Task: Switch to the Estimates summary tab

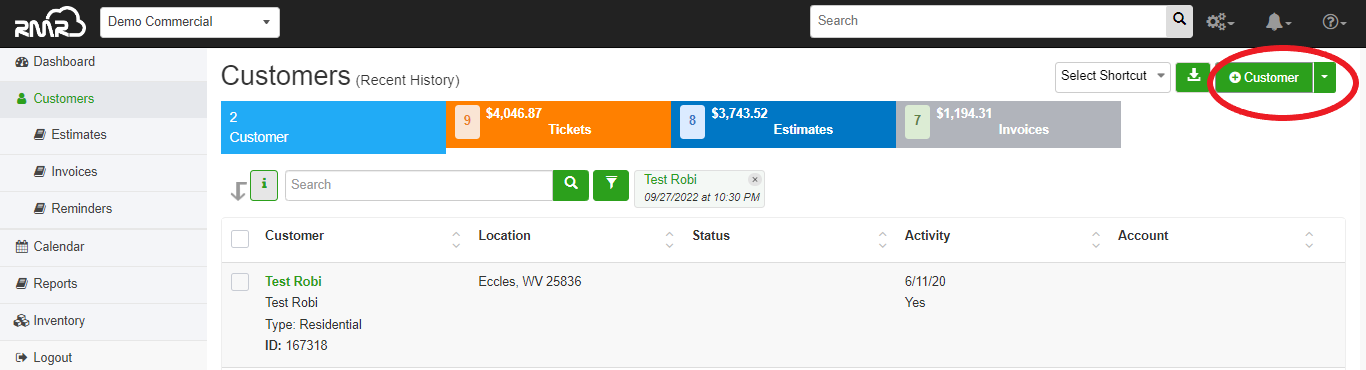Action: 783,124
